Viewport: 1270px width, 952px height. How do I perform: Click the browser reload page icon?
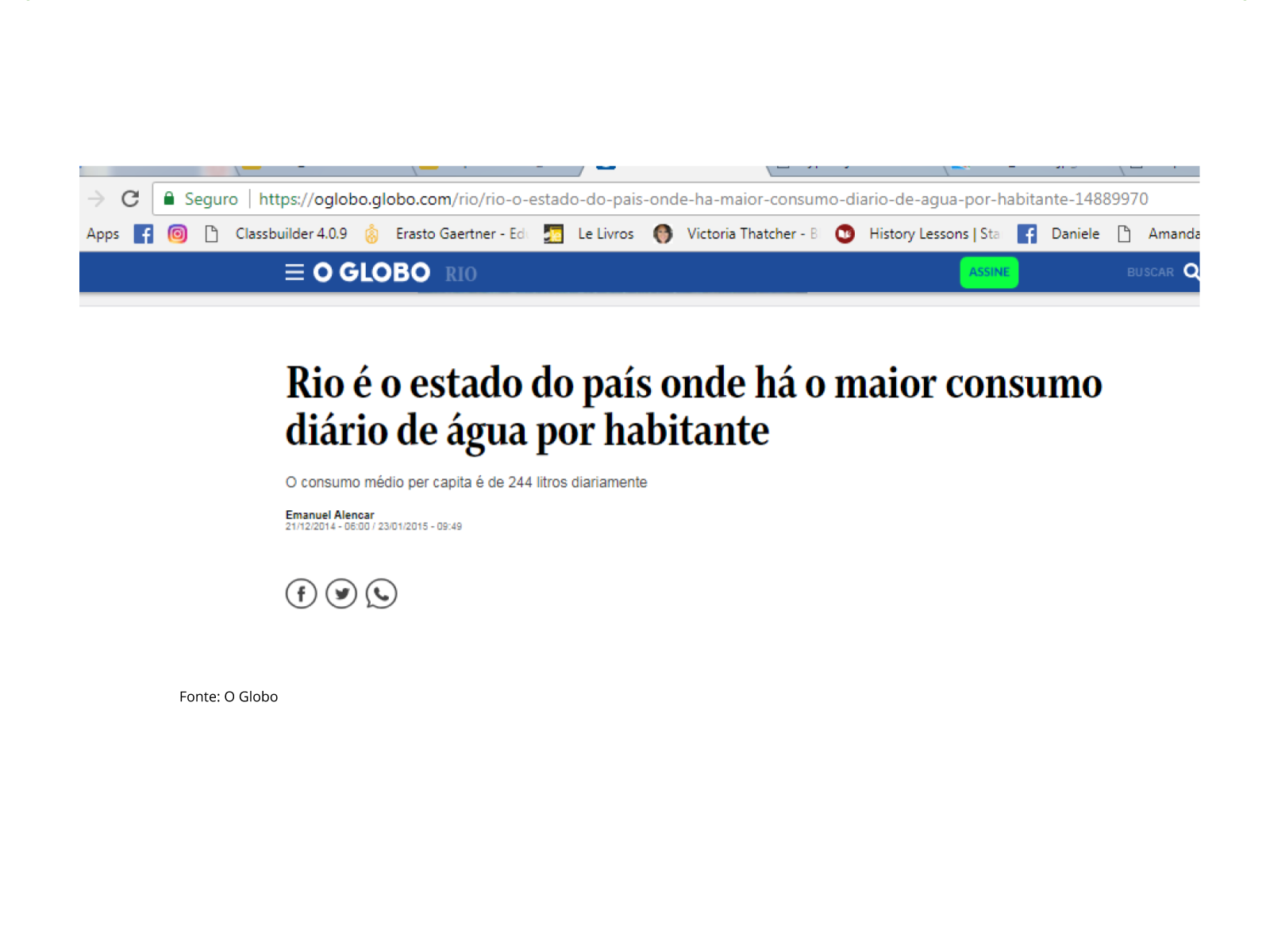pyautogui.click(x=130, y=198)
